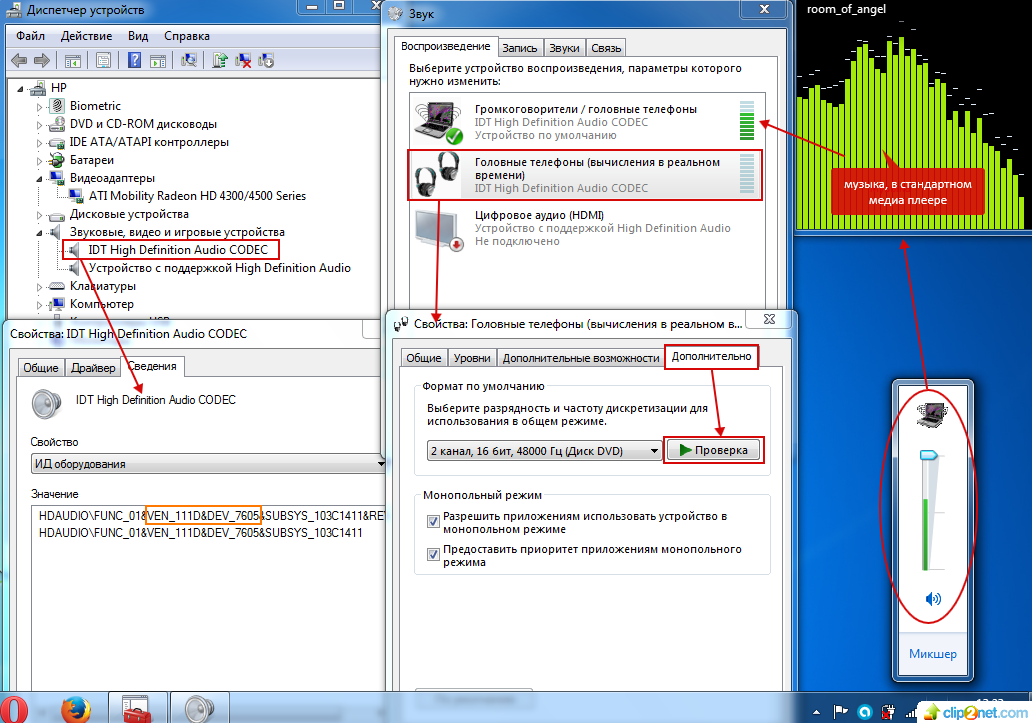
Task: Click the blue round tray icon
Action: coord(865,712)
